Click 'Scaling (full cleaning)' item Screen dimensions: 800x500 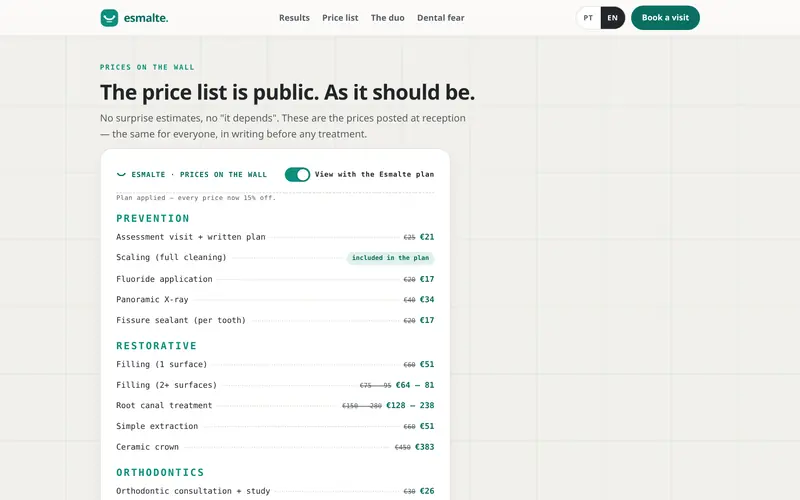(171, 257)
